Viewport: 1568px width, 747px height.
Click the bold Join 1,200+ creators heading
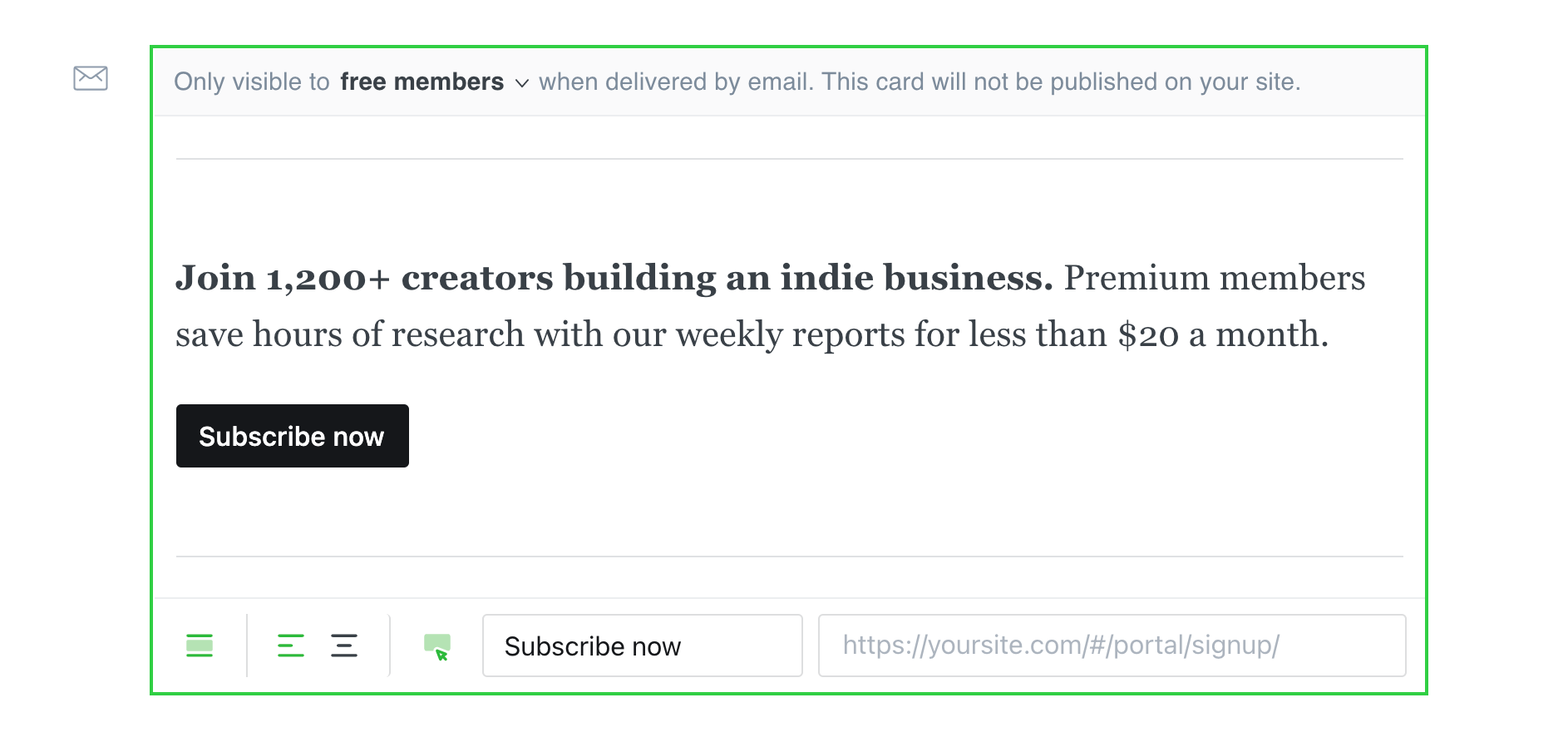tap(615, 277)
